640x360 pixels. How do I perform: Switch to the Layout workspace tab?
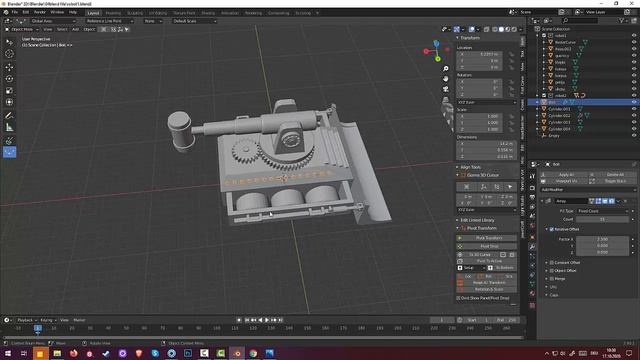click(x=93, y=13)
